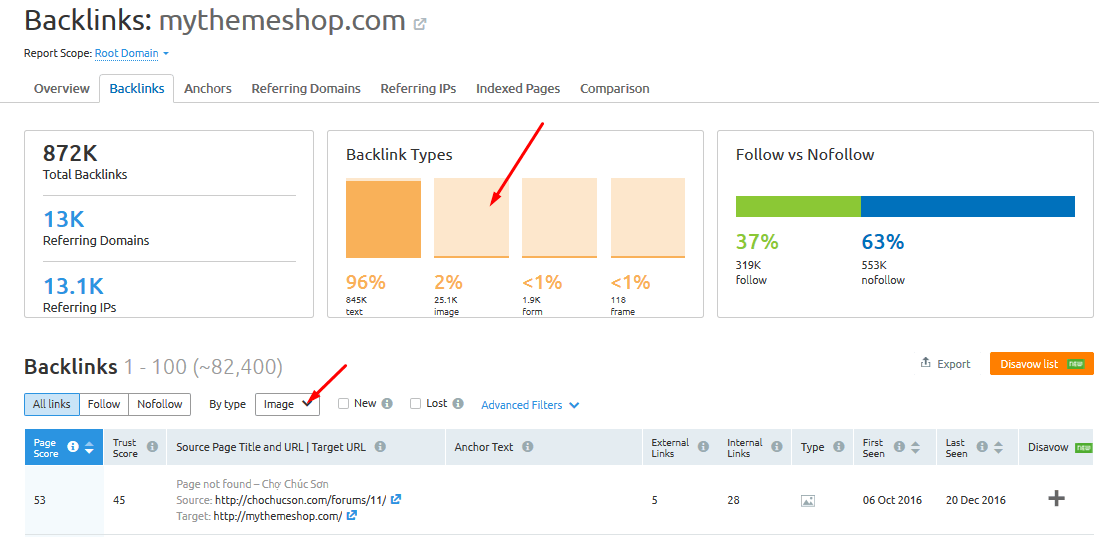
Task: Select All links filter toggle
Action: [52, 405]
